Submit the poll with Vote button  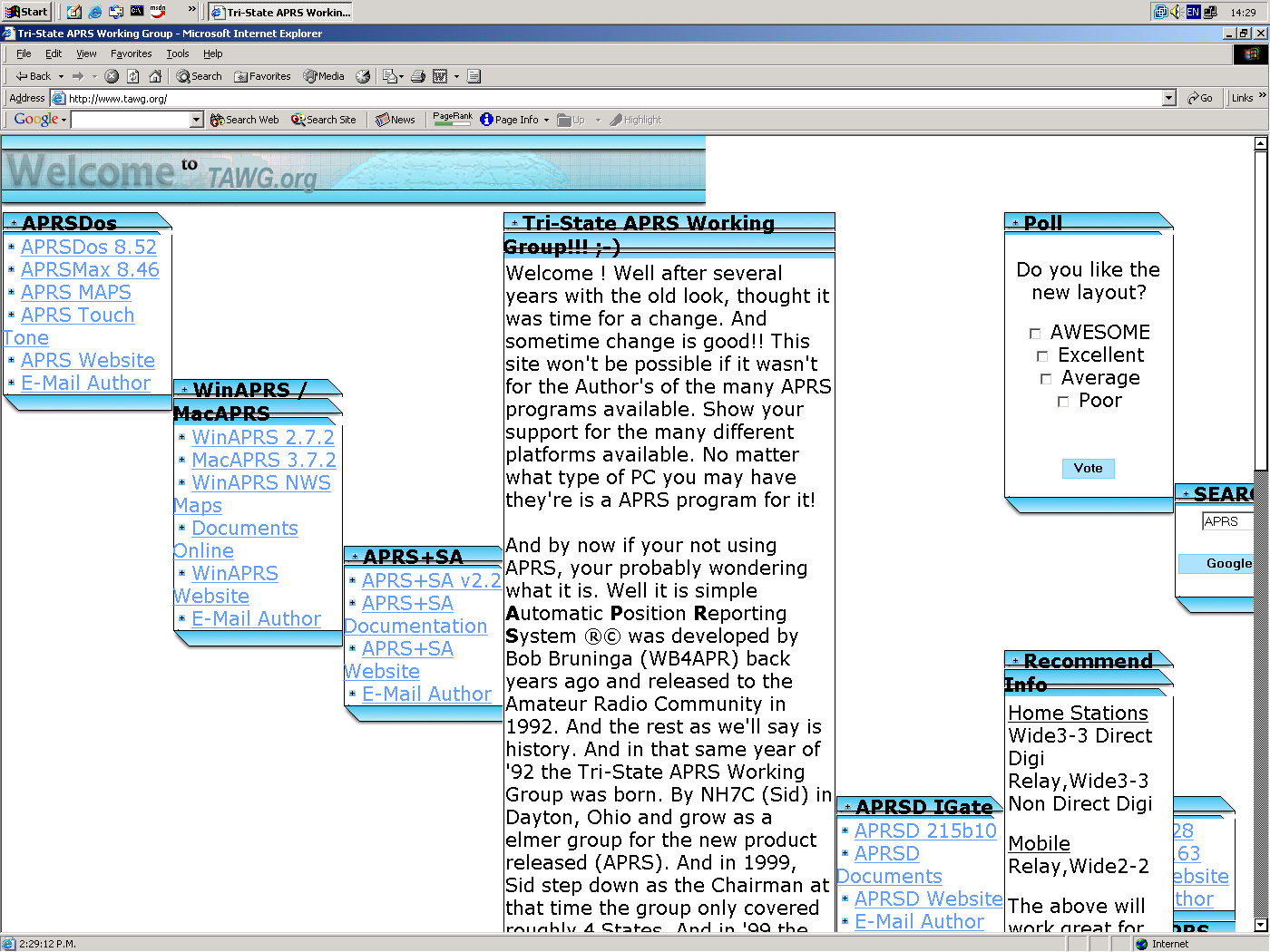click(1088, 468)
